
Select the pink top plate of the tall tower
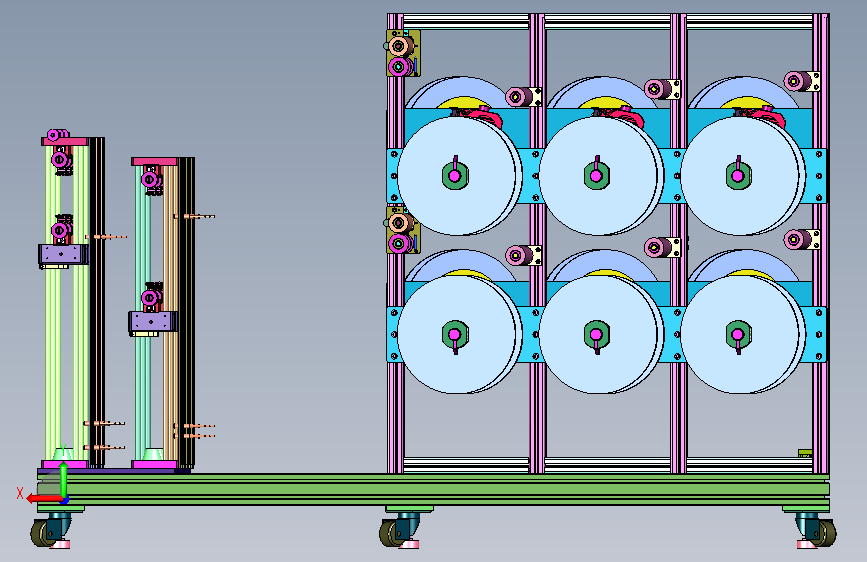[65, 142]
